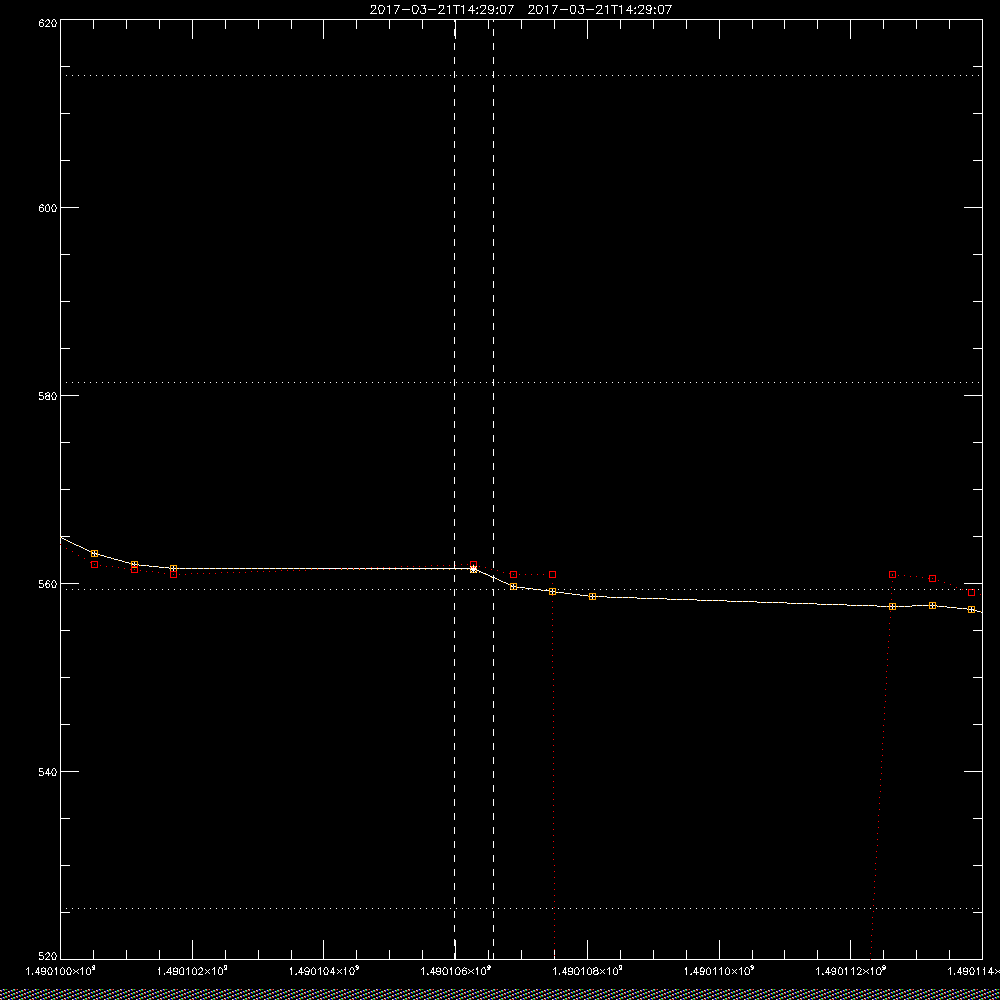Select the leftmost orange square data point
The image size is (1000, 1000).
pos(94,554)
